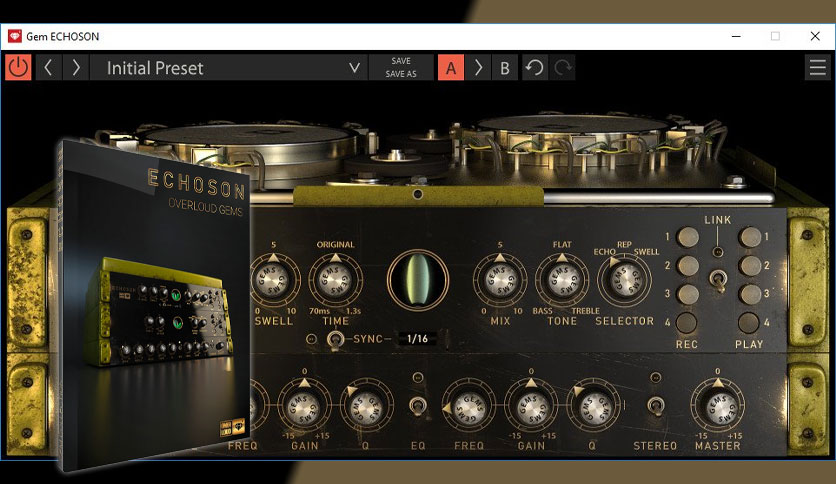Click the TIME knob
The height and width of the screenshot is (484, 836).
pyautogui.click(x=335, y=280)
